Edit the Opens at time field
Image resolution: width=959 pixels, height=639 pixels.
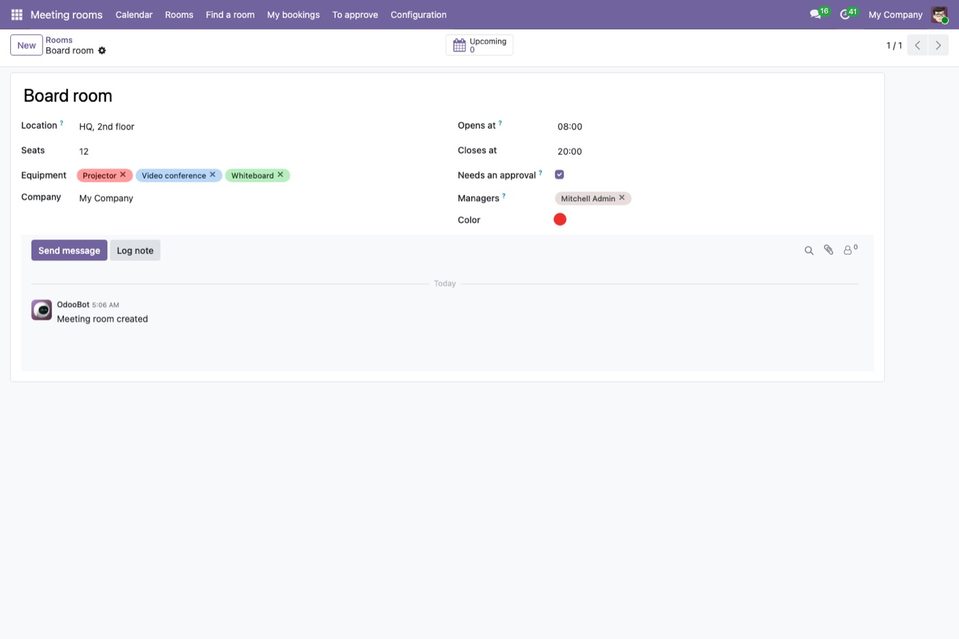coord(713,127)
